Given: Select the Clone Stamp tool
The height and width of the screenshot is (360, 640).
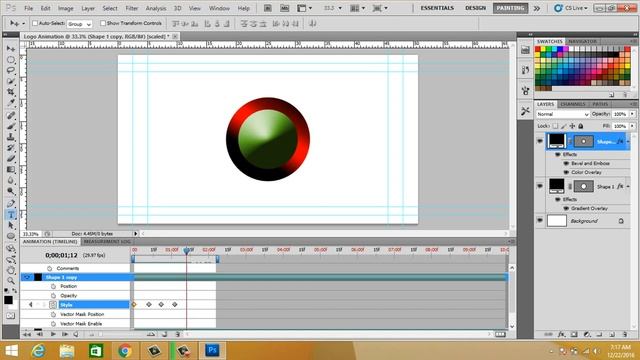Looking at the screenshot, I should 11,137.
